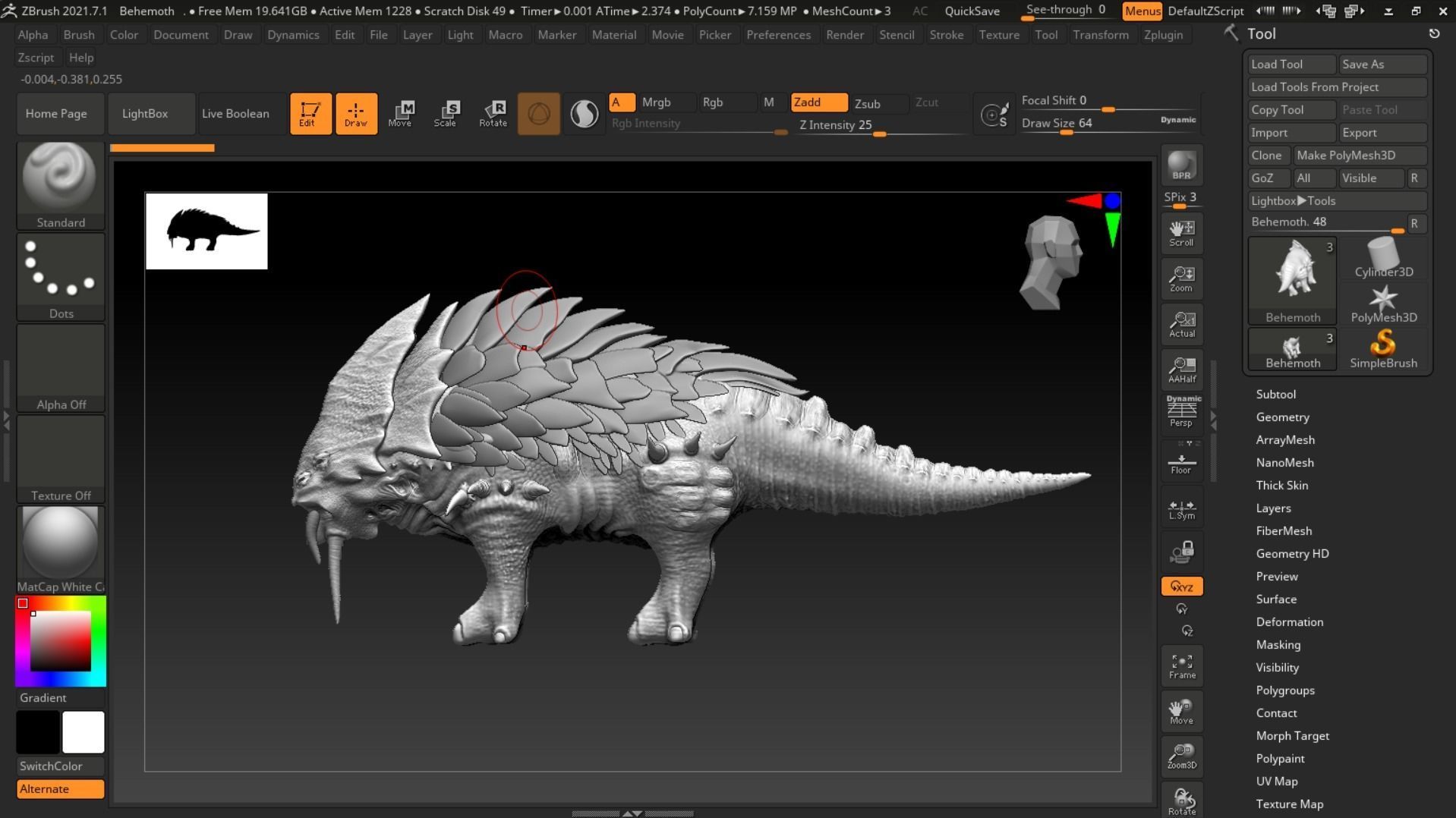This screenshot has height=818, width=1456.
Task: Toggle Mrgb channel
Action: pos(667,102)
